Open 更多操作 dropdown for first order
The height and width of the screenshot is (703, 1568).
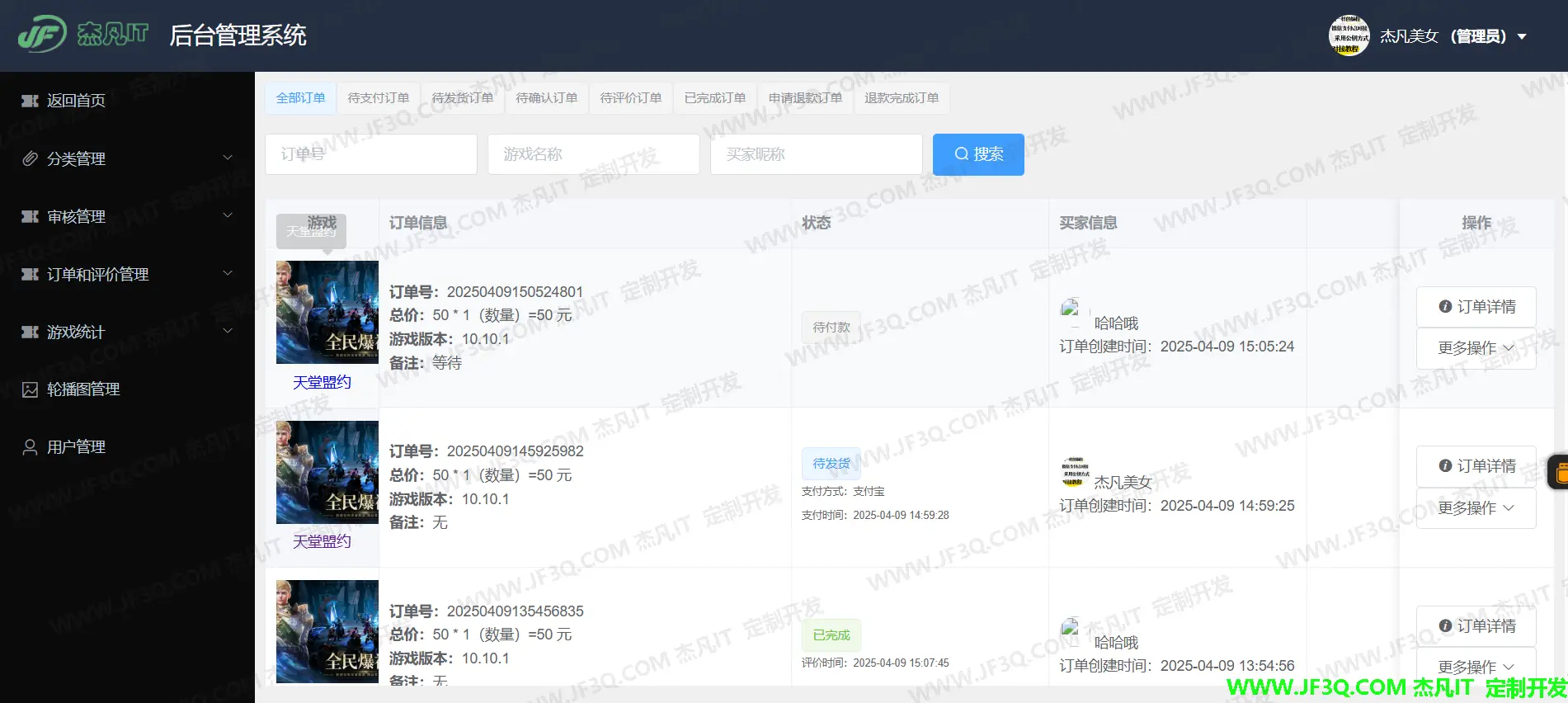point(1476,348)
